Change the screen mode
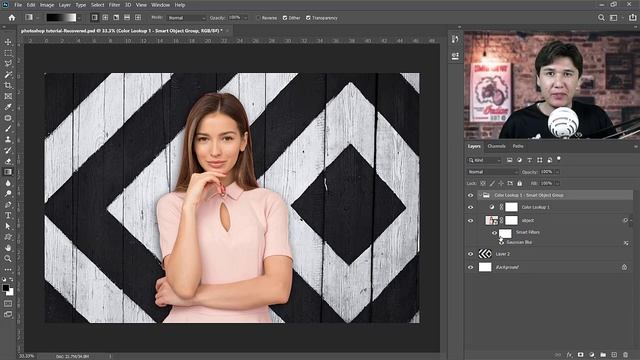 8,314
